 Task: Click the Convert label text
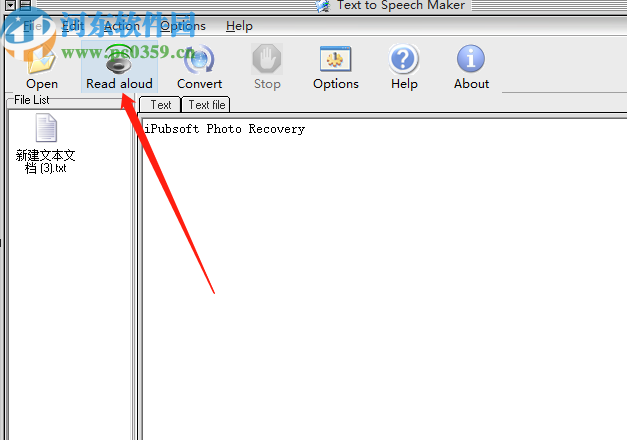tap(199, 84)
